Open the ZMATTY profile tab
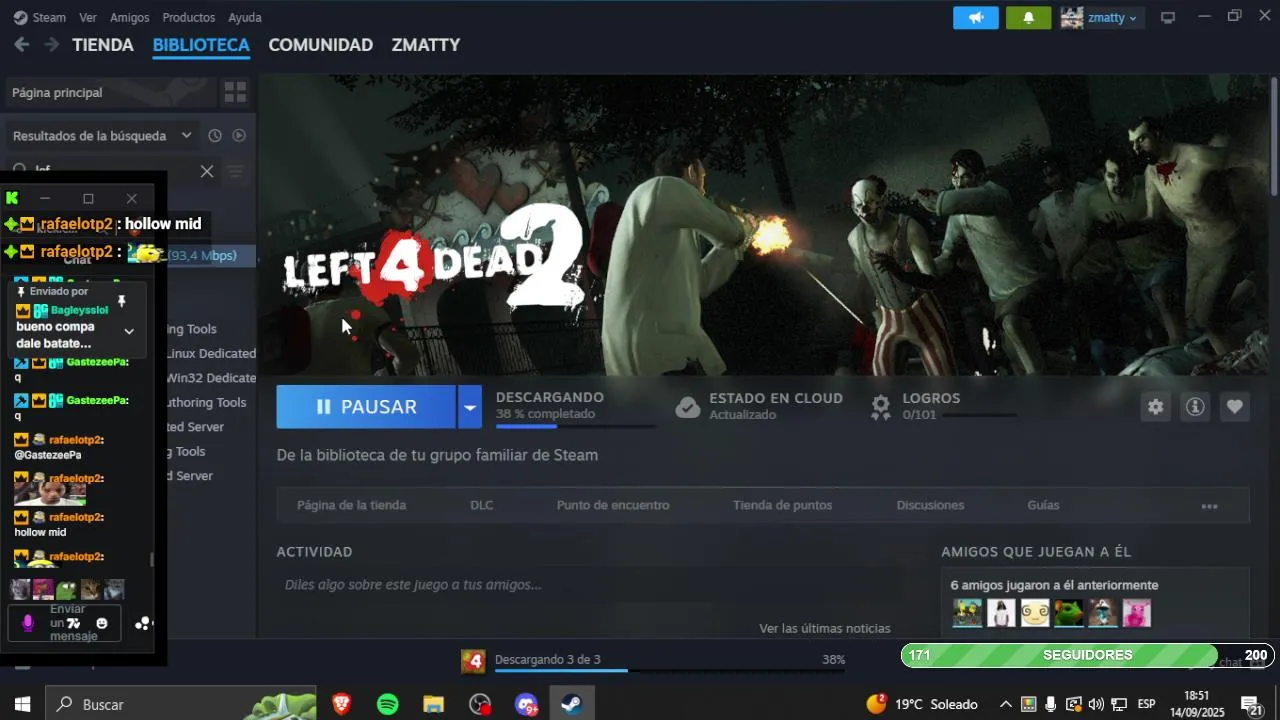Viewport: 1280px width, 720px height. click(x=426, y=45)
